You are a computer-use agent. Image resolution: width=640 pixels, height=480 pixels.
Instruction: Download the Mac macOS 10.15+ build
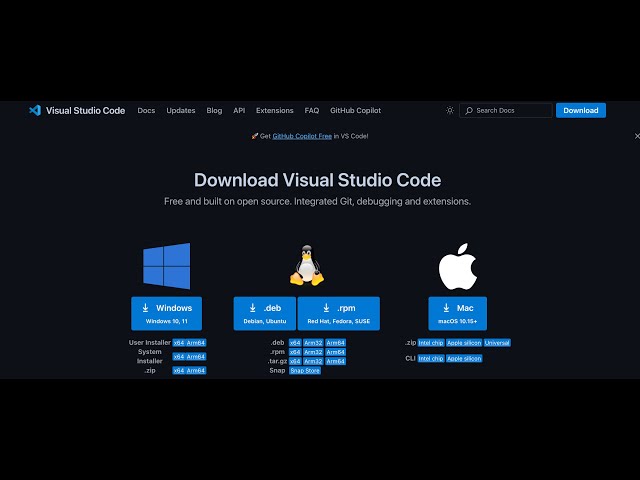pyautogui.click(x=458, y=313)
